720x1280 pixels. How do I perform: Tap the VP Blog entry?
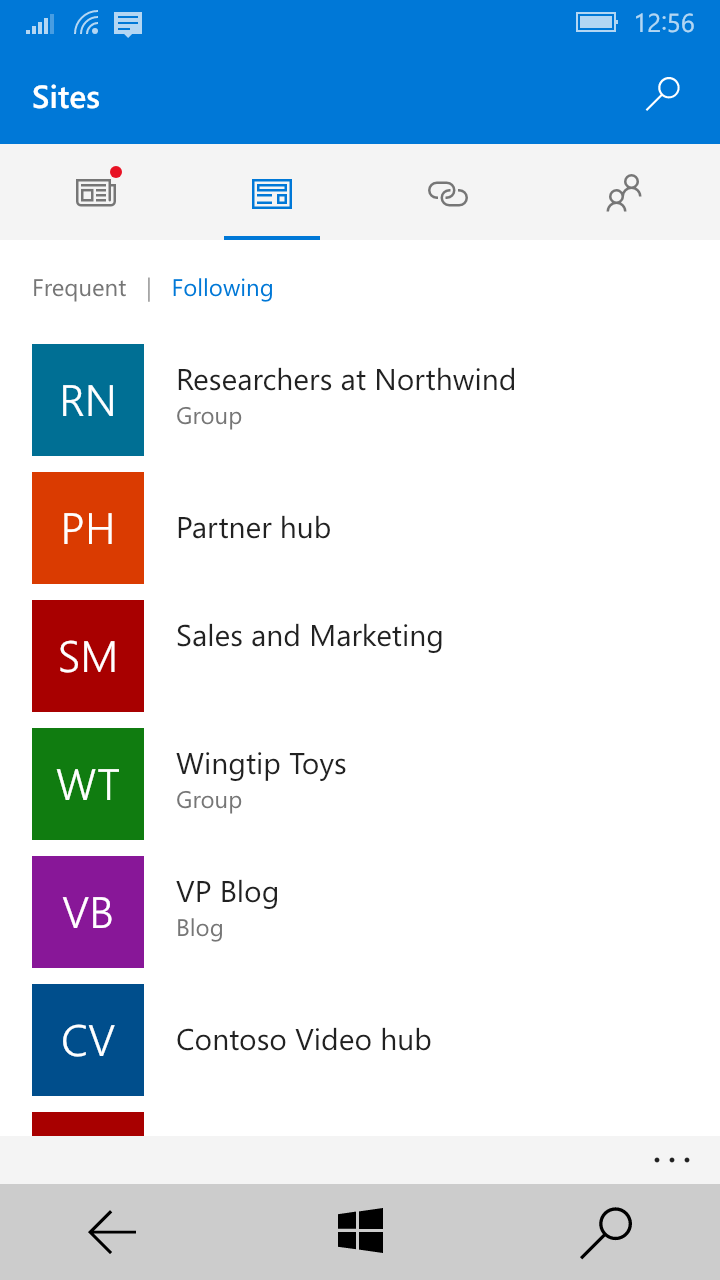point(227,892)
